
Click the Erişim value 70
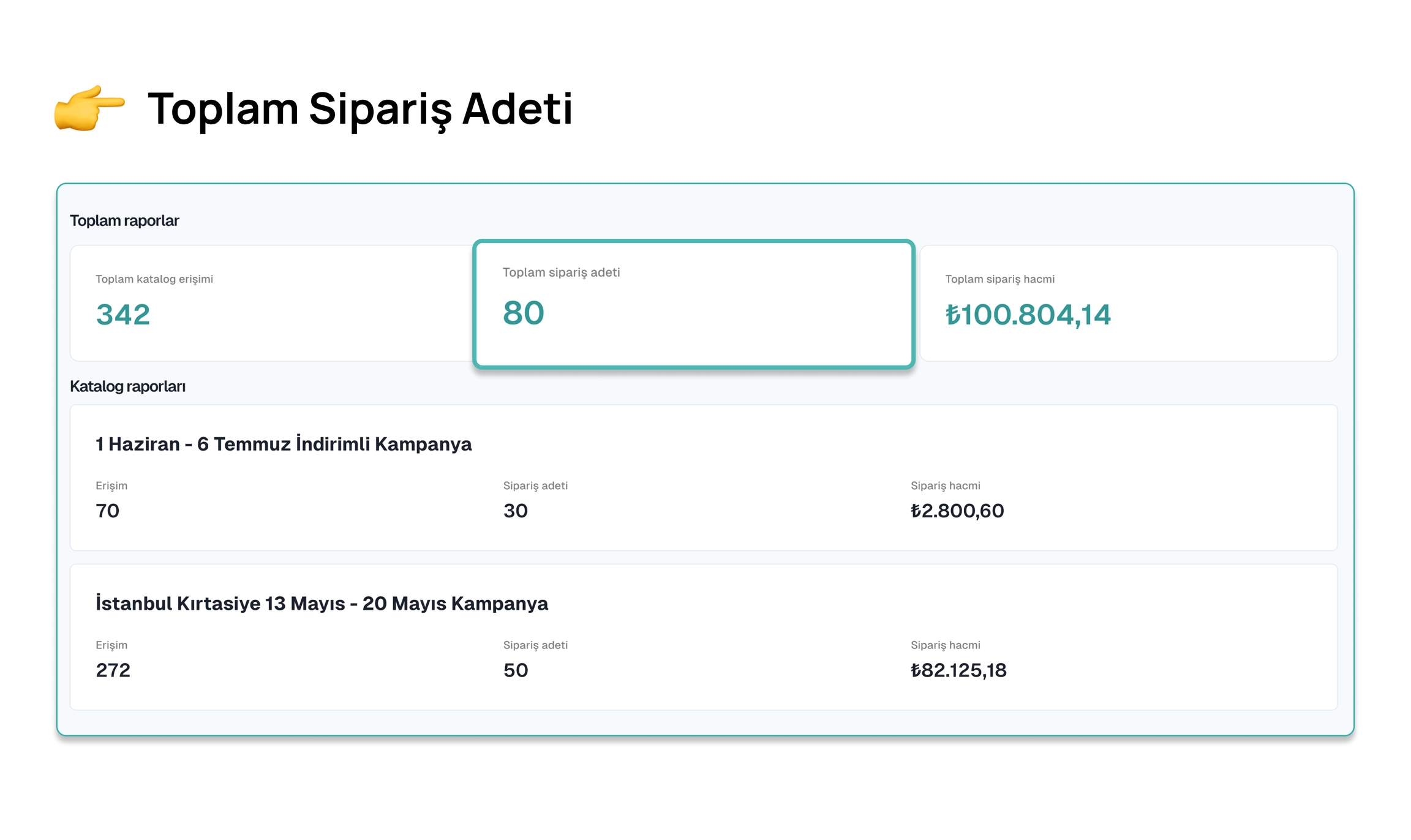pos(108,511)
